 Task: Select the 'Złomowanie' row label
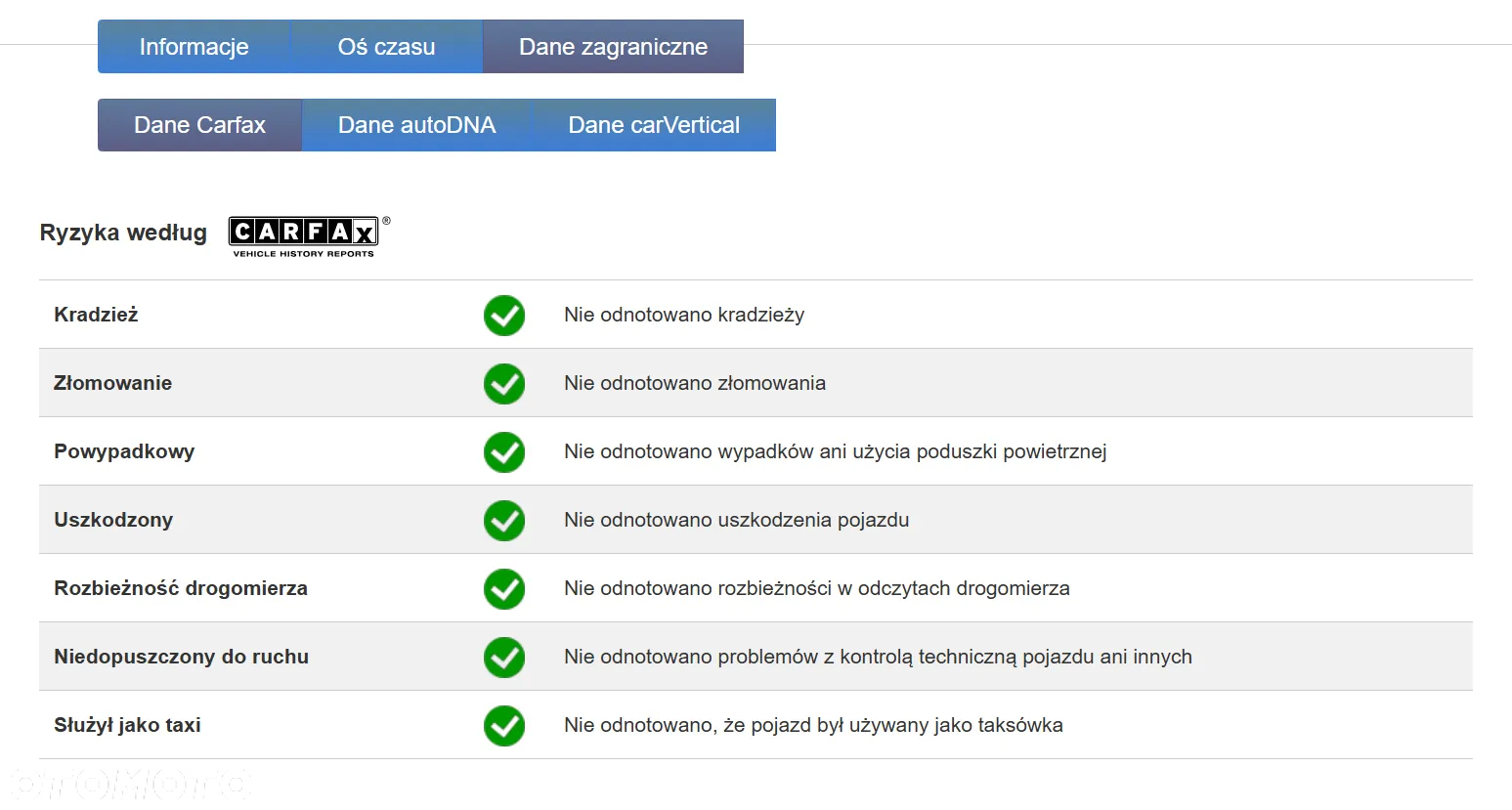tap(112, 383)
